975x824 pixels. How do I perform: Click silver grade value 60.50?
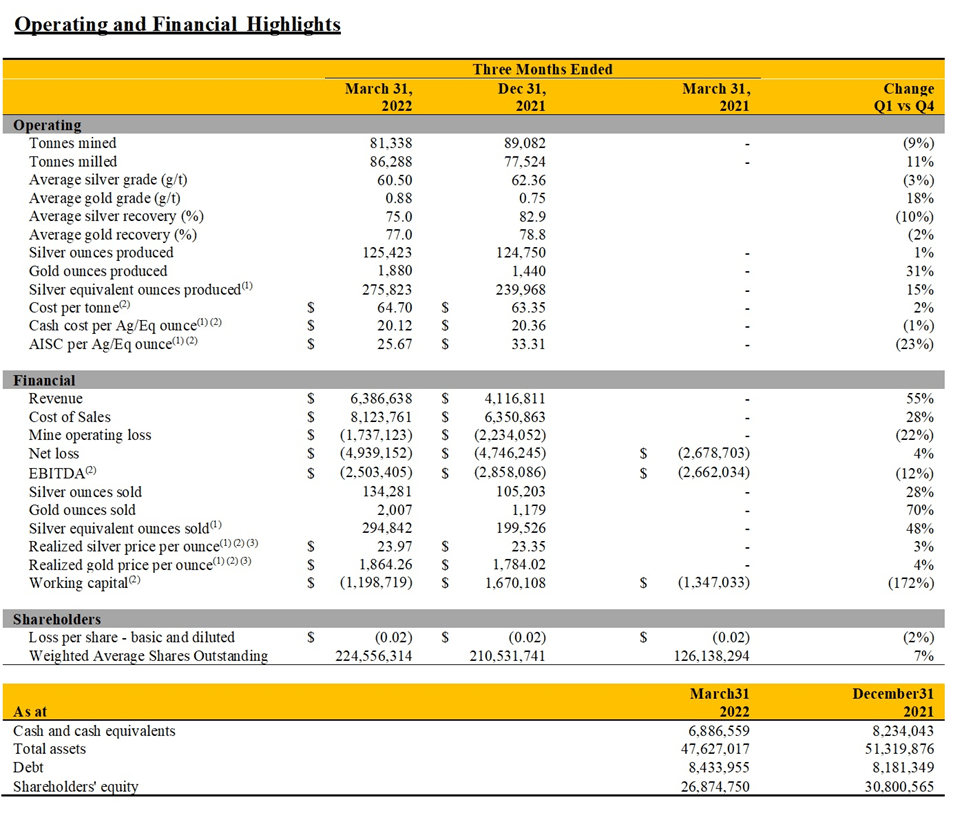tap(394, 180)
